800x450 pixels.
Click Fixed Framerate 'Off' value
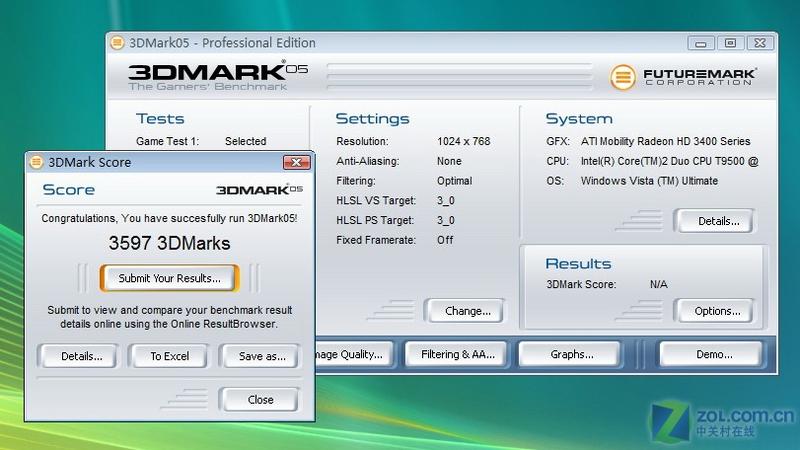click(x=445, y=240)
